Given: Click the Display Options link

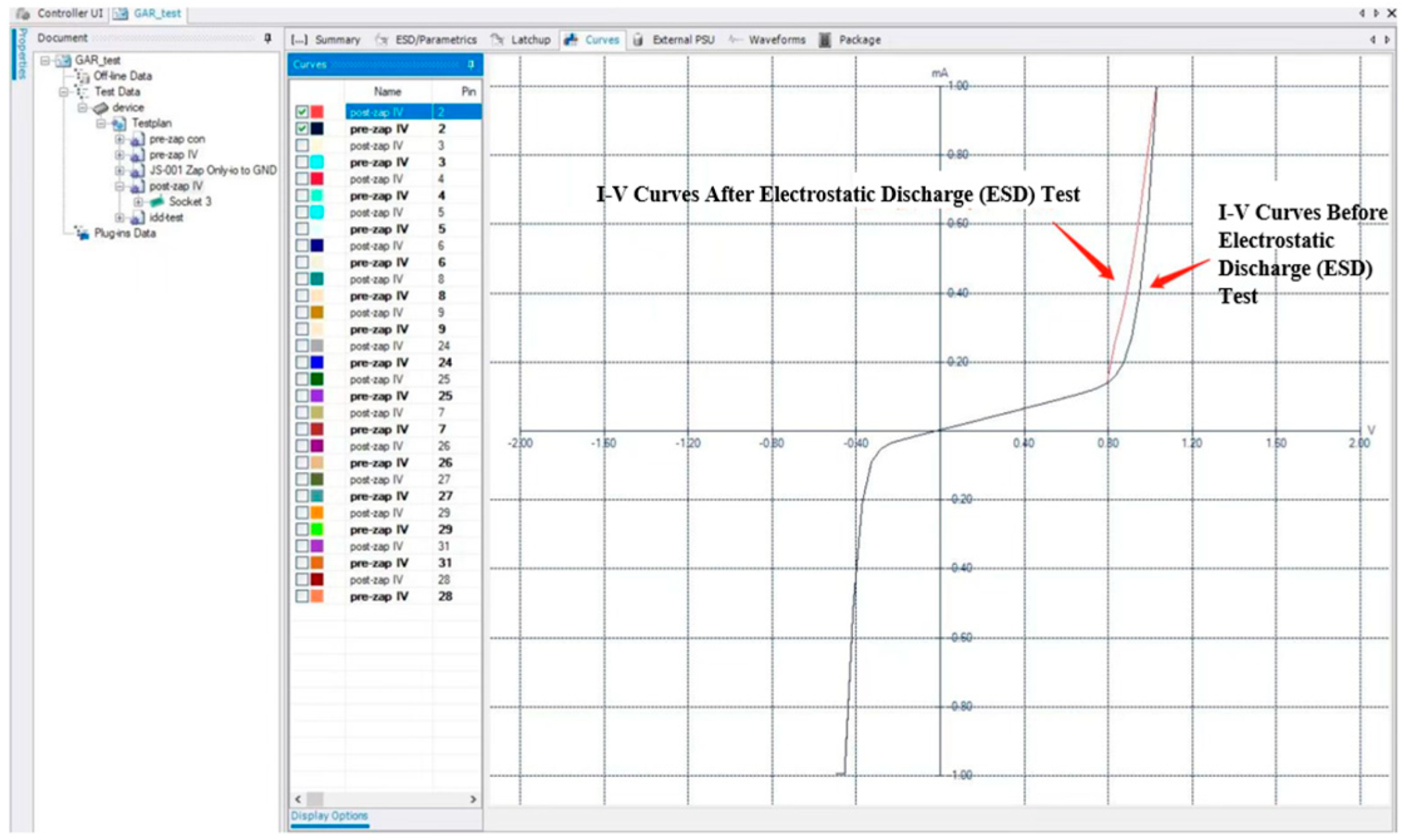Looking at the screenshot, I should [329, 816].
